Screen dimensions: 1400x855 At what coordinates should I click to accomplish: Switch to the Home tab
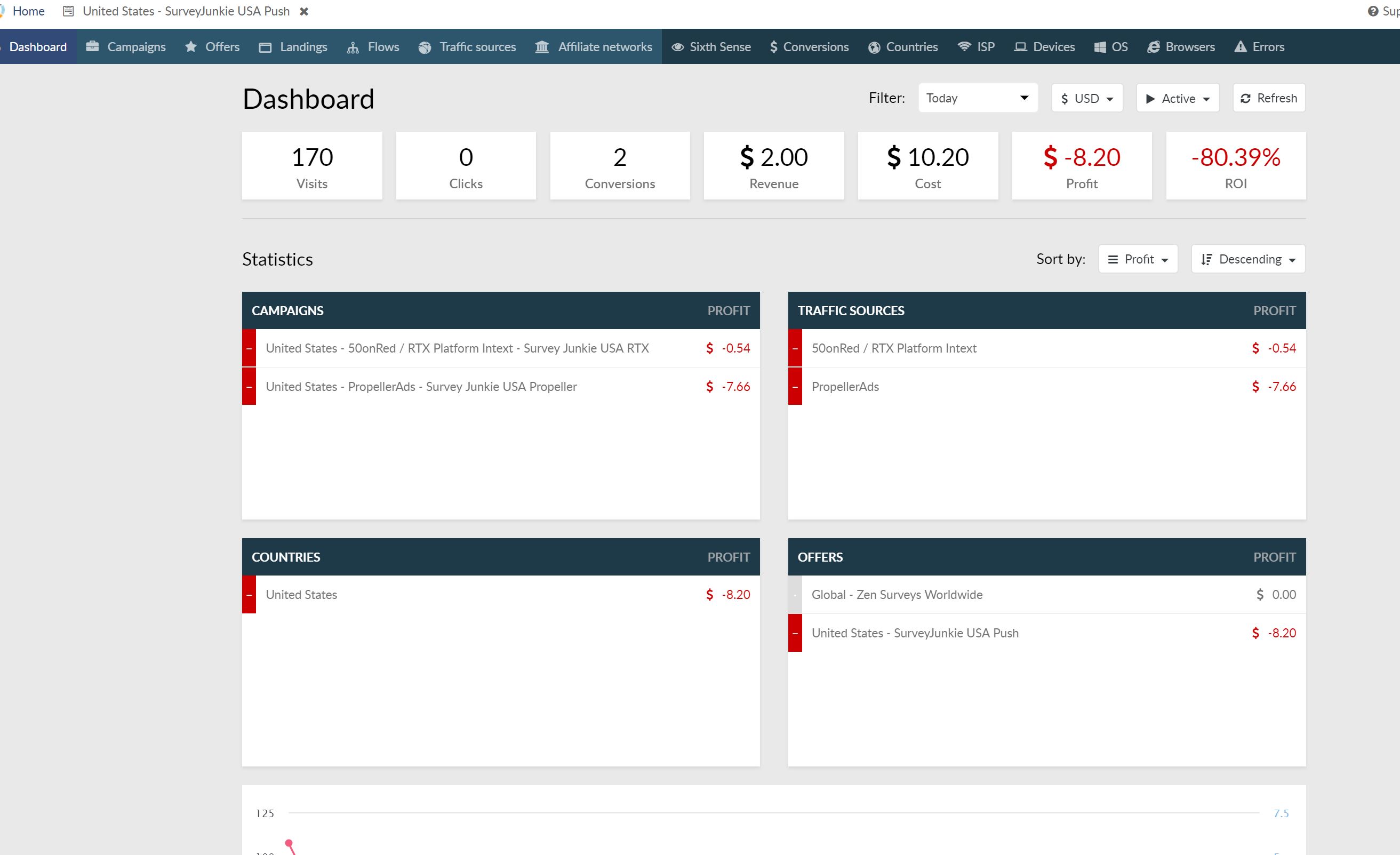tap(28, 11)
